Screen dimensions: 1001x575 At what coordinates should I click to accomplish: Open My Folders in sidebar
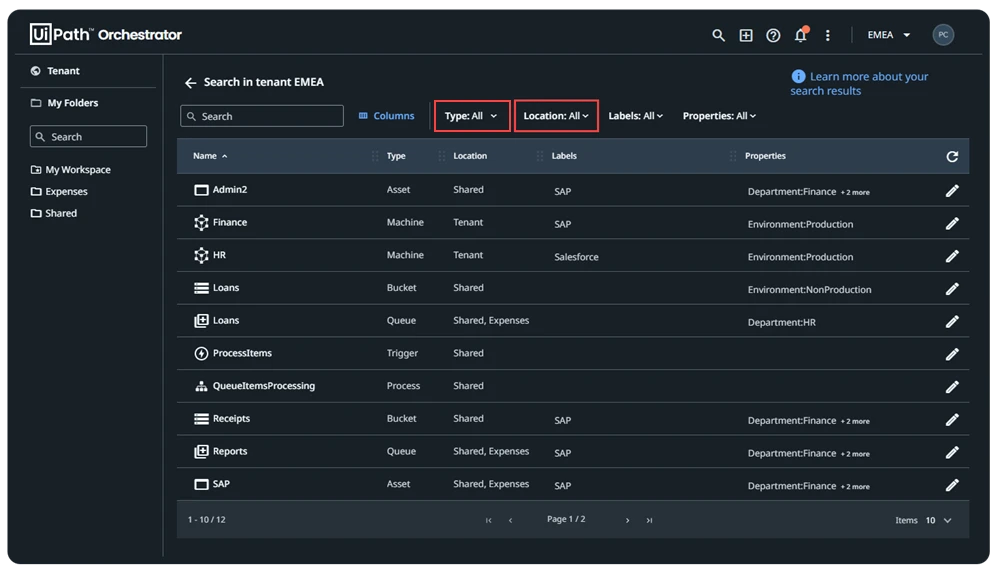pyautogui.click(x=64, y=103)
